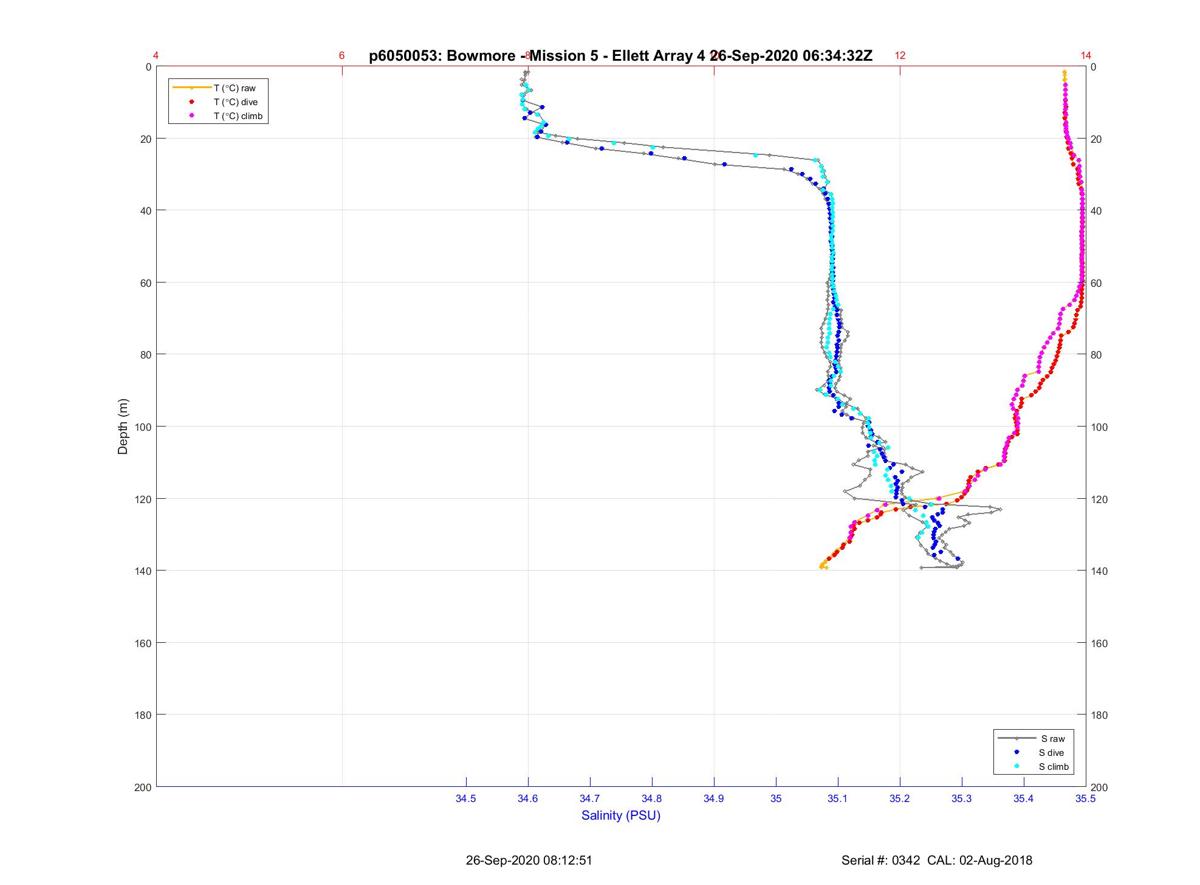Click the red temperature tick label 4

point(156,56)
